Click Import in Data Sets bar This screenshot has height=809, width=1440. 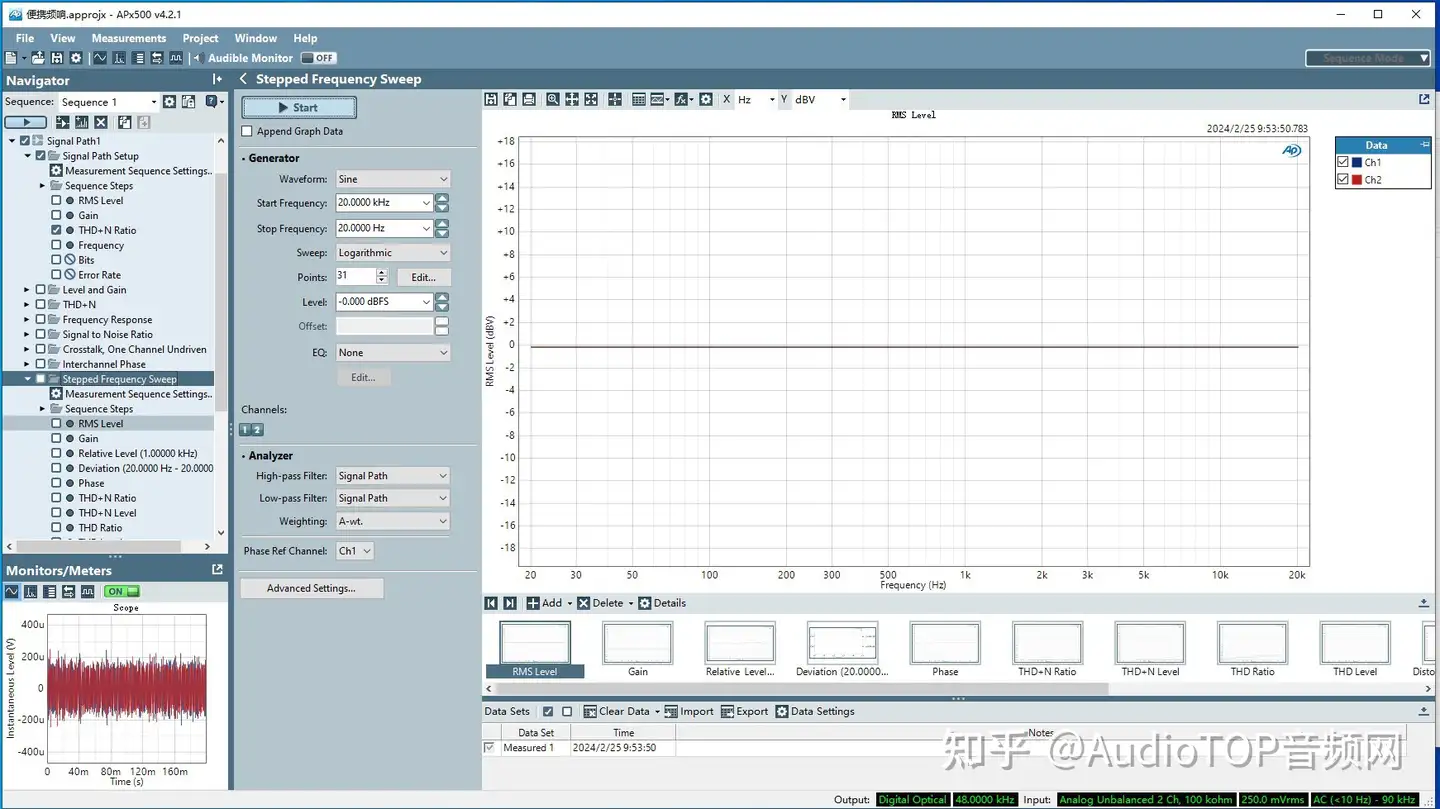click(x=689, y=711)
